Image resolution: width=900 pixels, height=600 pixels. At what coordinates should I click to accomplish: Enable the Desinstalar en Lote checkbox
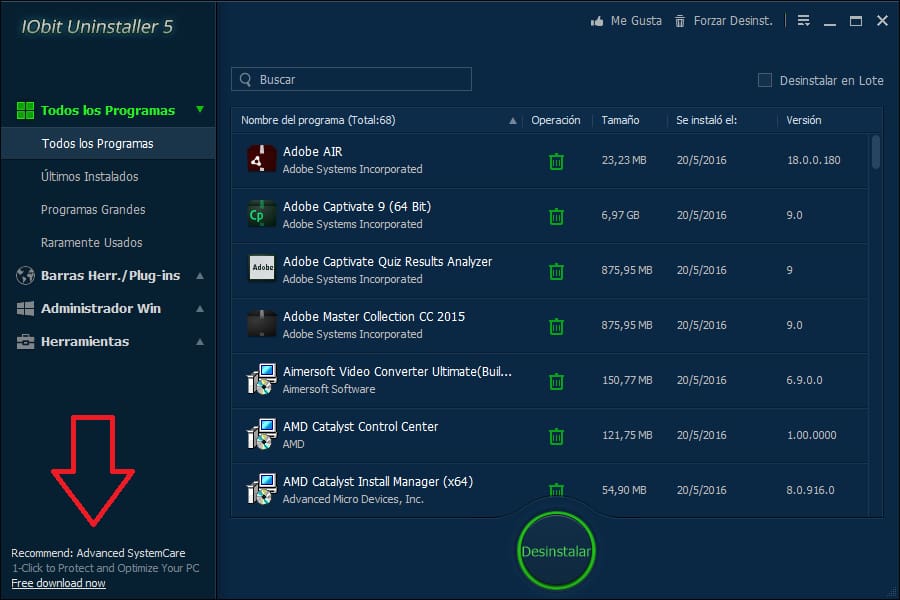tap(765, 80)
